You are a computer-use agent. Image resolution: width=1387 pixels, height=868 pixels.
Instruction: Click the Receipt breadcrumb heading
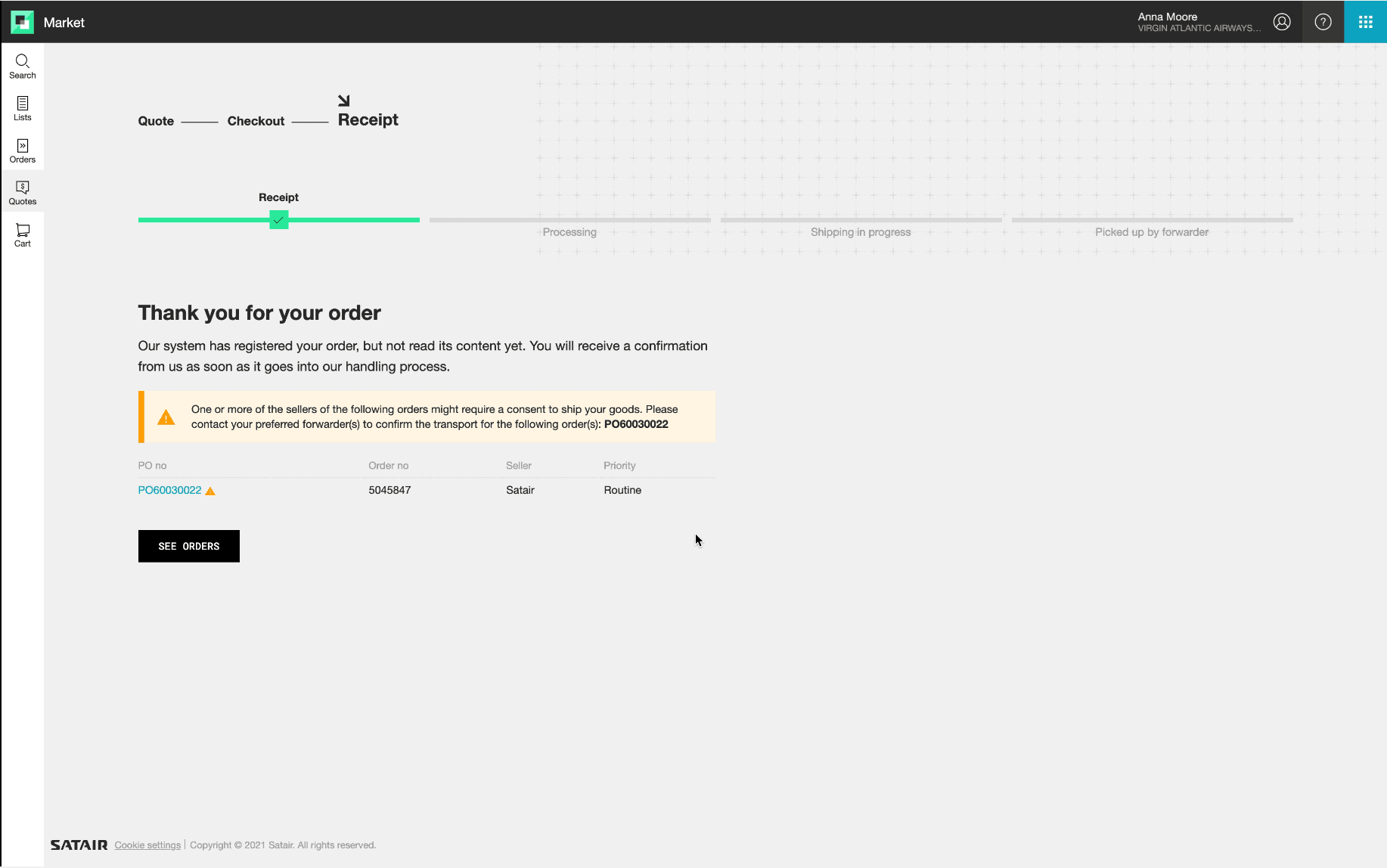[x=368, y=120]
